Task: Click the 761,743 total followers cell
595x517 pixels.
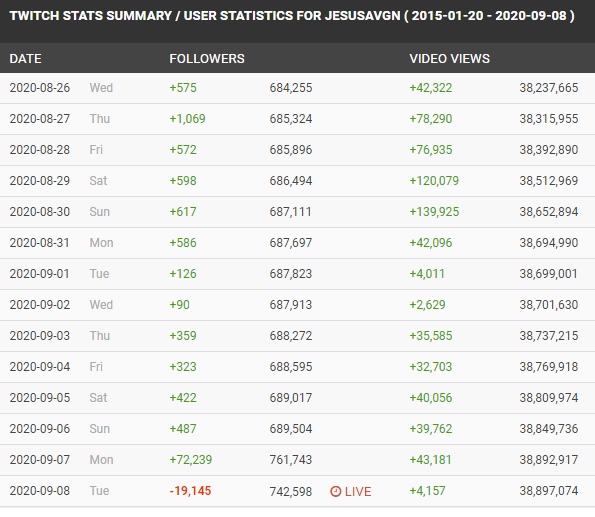Action: coord(291,460)
